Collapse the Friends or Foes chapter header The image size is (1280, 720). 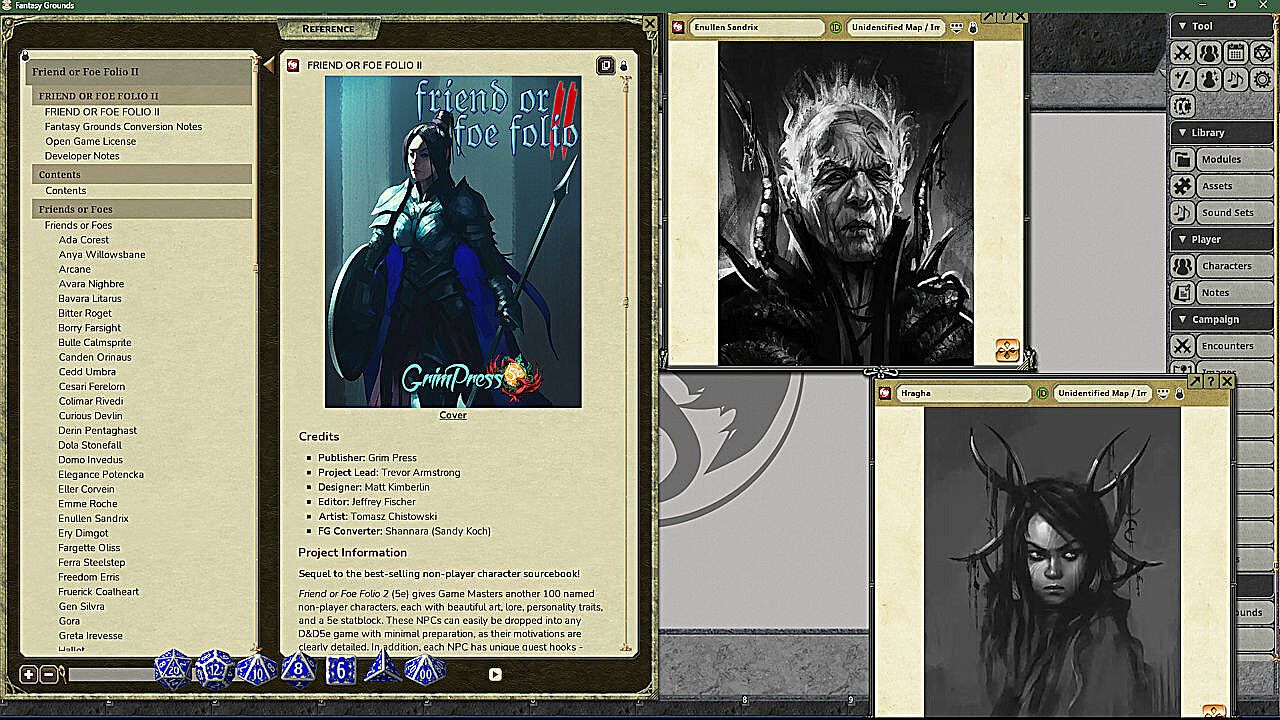pyautogui.click(x=142, y=209)
